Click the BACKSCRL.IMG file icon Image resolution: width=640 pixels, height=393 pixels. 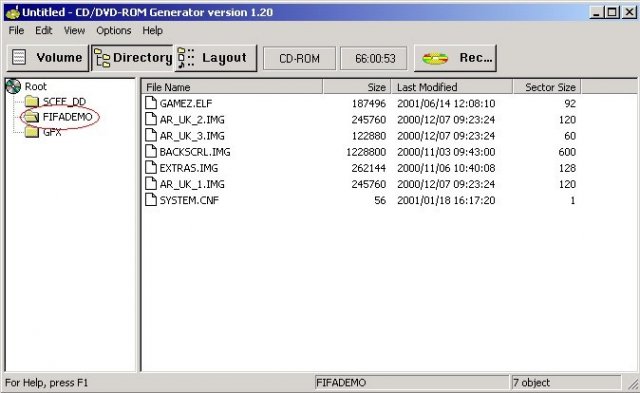[151, 151]
